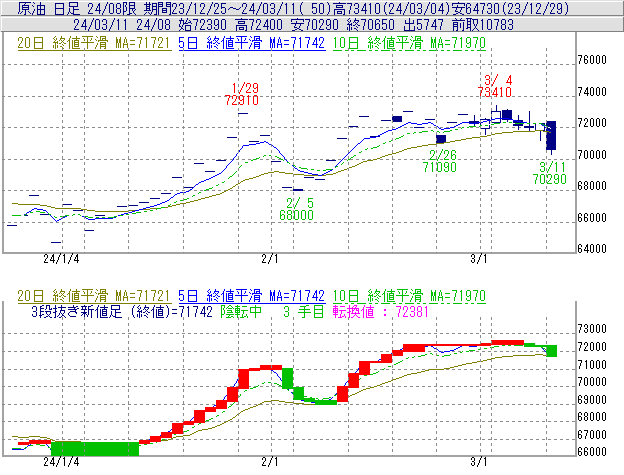Click the 10日 終値平滑 MA=71970 link in the lower chart
Screen dimensions: 624x475
point(409,296)
